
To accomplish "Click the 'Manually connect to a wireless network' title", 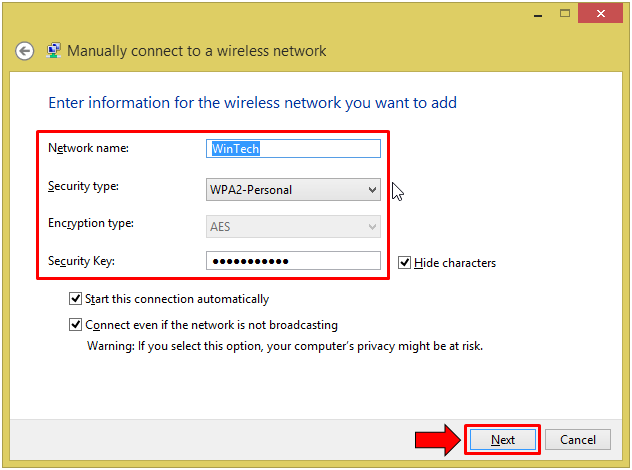I will point(197,51).
